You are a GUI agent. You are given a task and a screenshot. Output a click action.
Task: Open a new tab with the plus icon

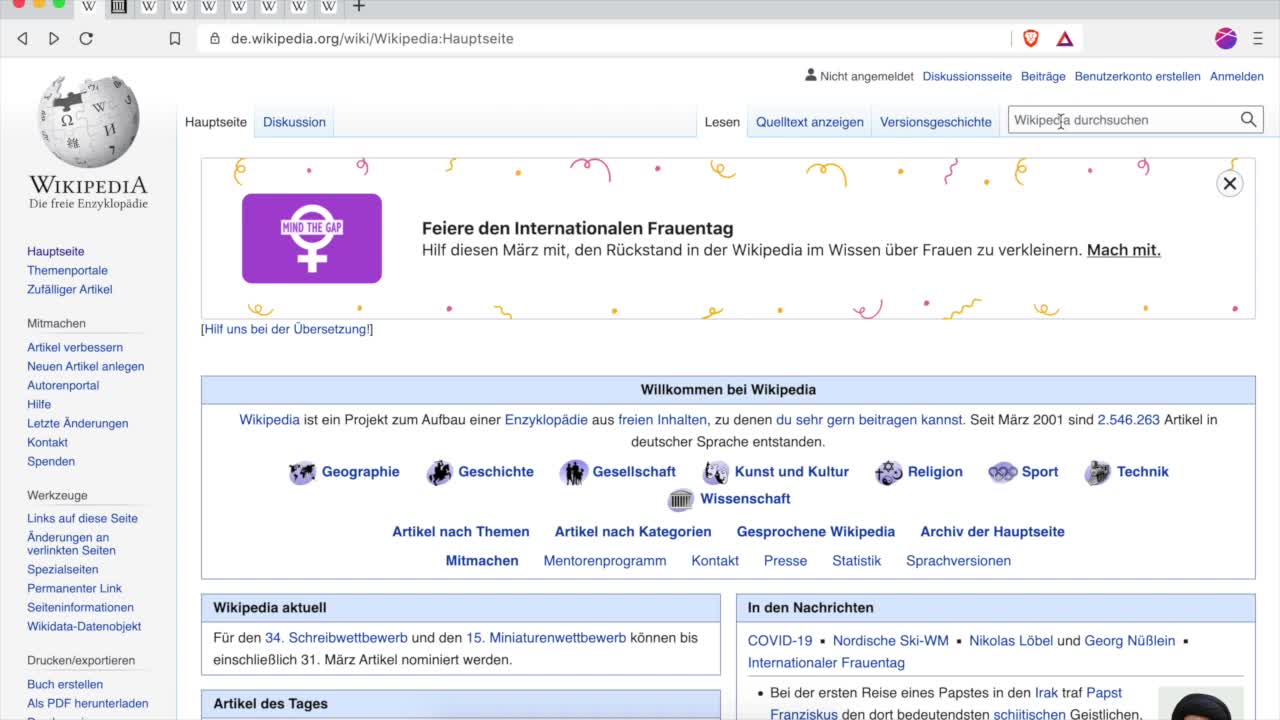359,6
